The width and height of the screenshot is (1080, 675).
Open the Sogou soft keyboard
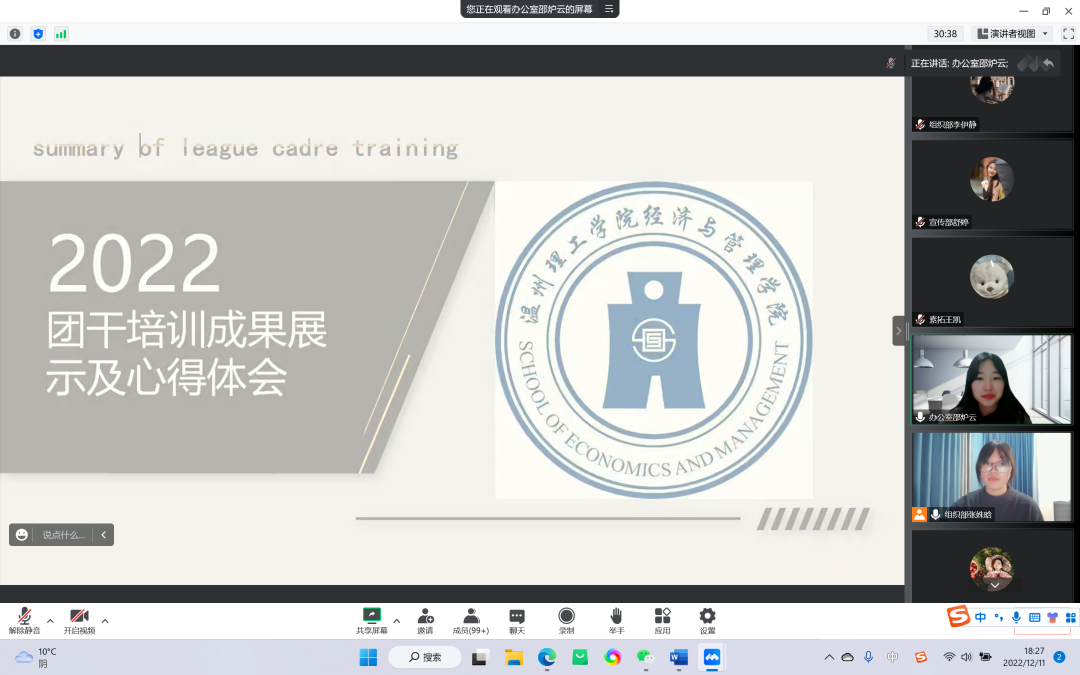point(1035,617)
